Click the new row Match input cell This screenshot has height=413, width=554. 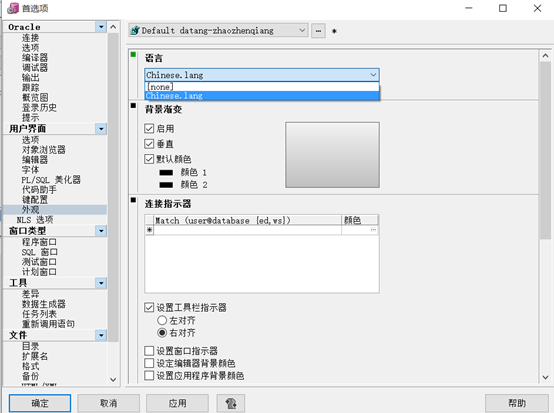pos(247,230)
